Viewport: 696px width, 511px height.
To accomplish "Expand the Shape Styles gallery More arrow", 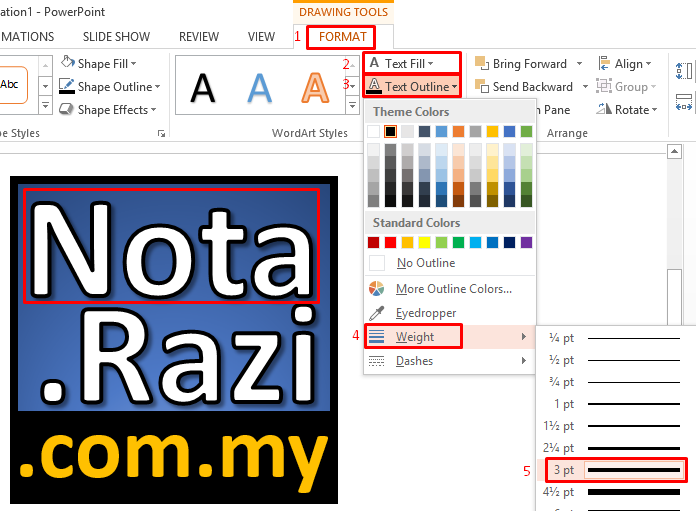I will (45, 106).
